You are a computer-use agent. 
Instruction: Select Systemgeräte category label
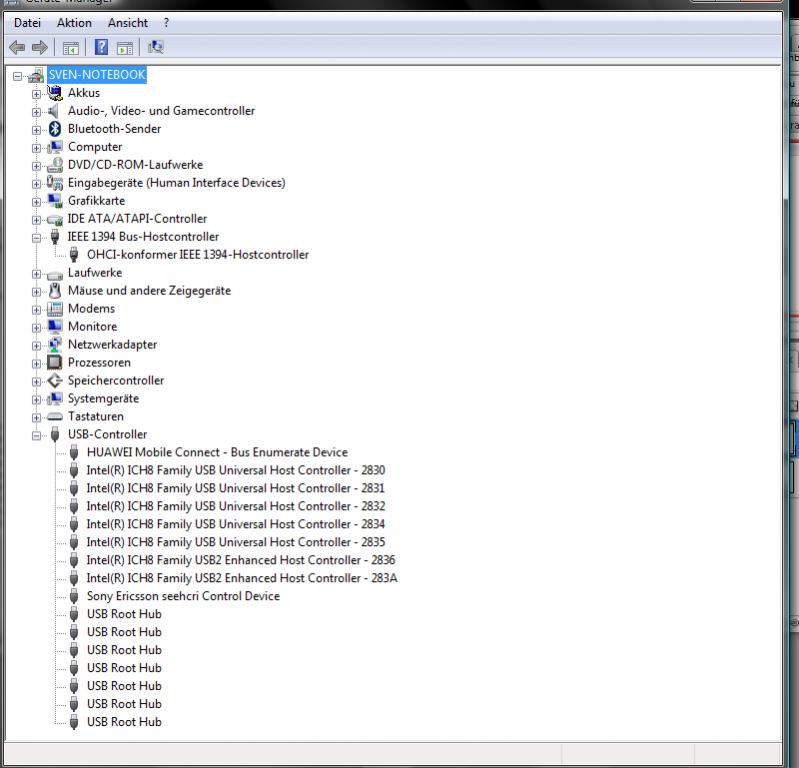pyautogui.click(x=103, y=399)
